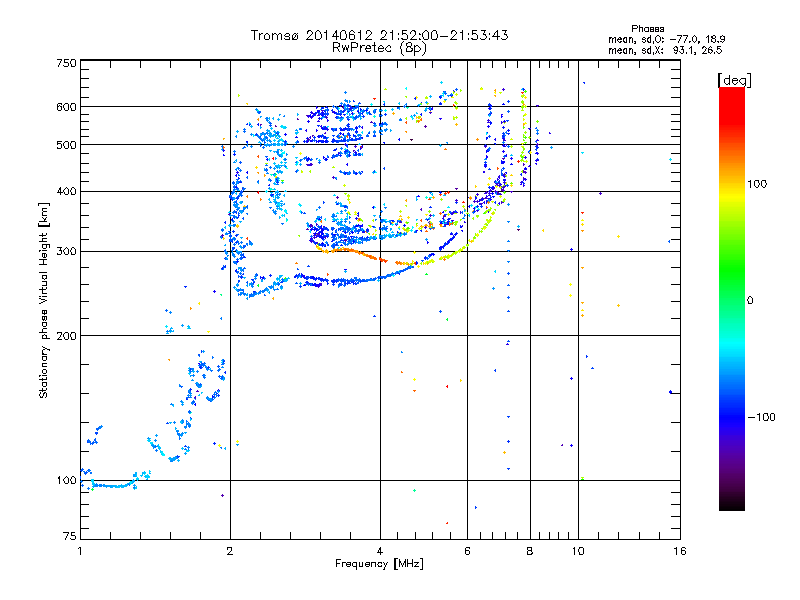Click the "Stationary phase Virtual Height [km]" axis title

[x=44, y=300]
